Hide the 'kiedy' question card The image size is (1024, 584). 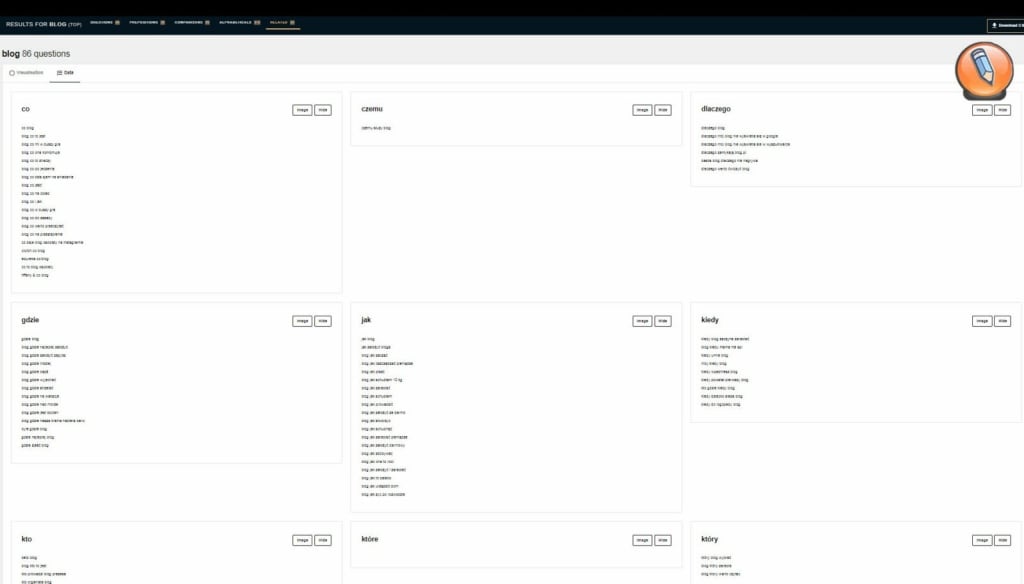[x=1002, y=321]
